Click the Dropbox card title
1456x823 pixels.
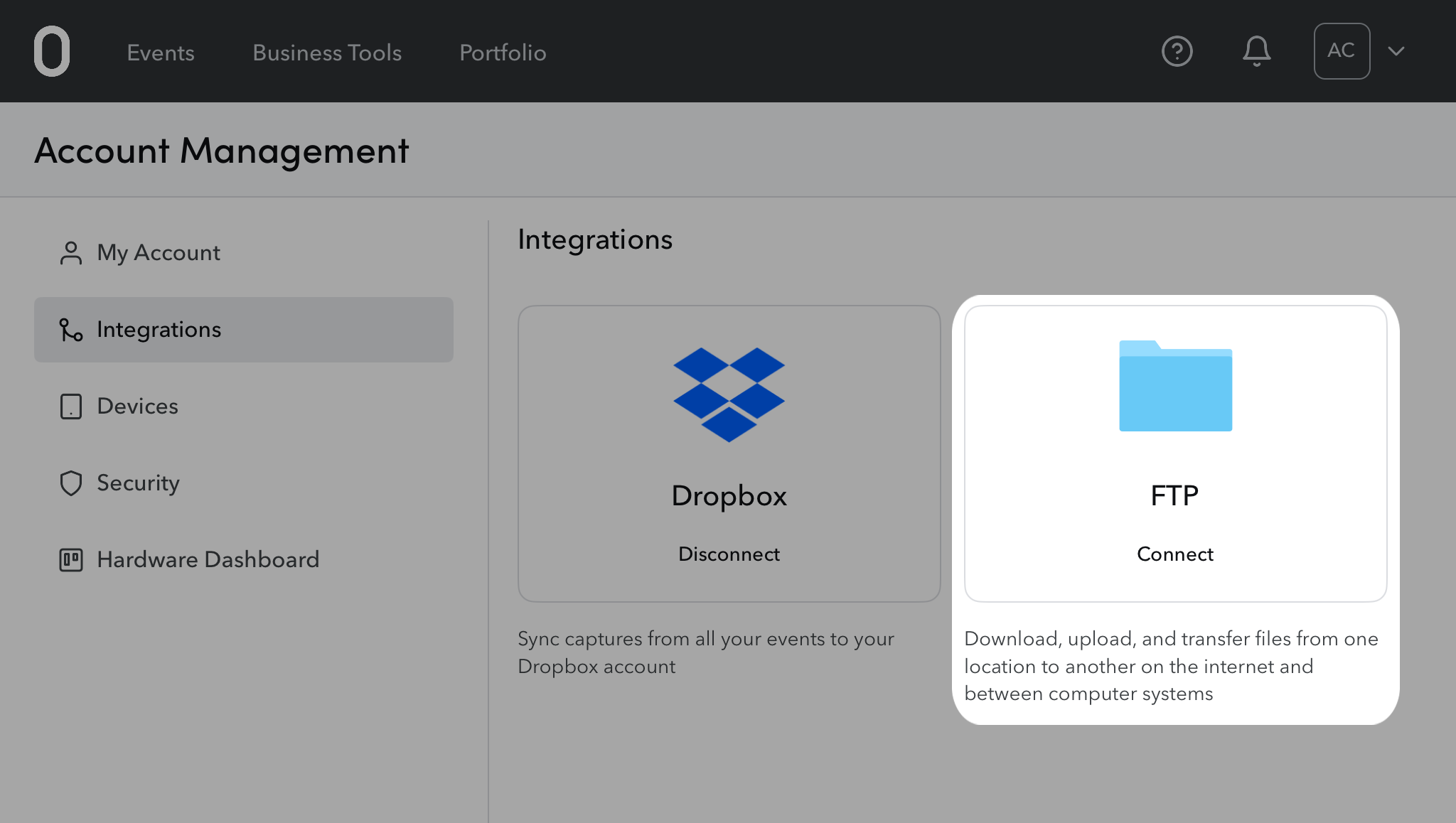(x=729, y=496)
